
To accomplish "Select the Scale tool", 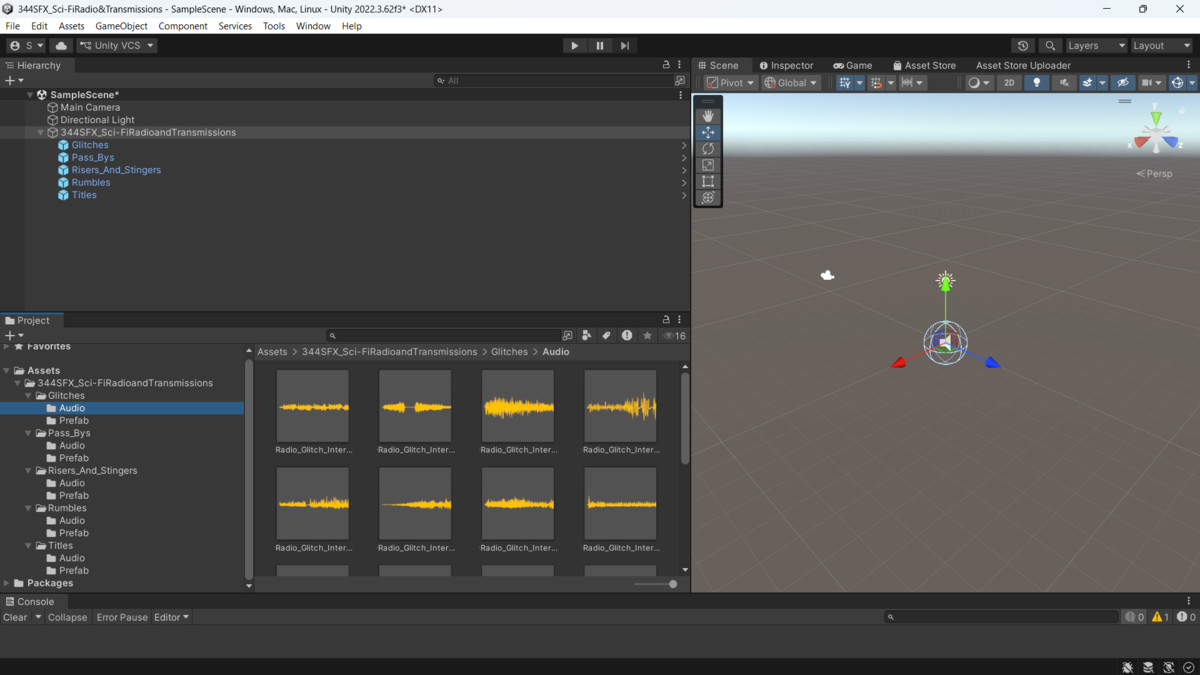I will tap(708, 165).
